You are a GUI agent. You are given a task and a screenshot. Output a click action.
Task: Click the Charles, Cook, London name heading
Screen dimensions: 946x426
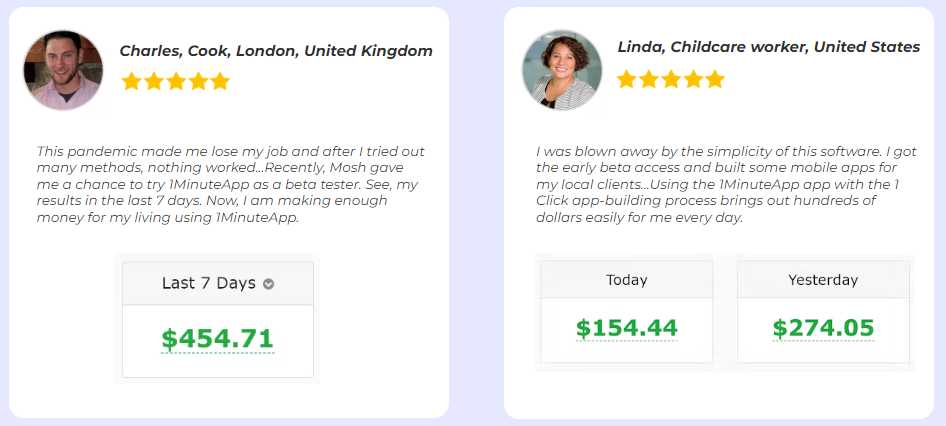(x=276, y=51)
